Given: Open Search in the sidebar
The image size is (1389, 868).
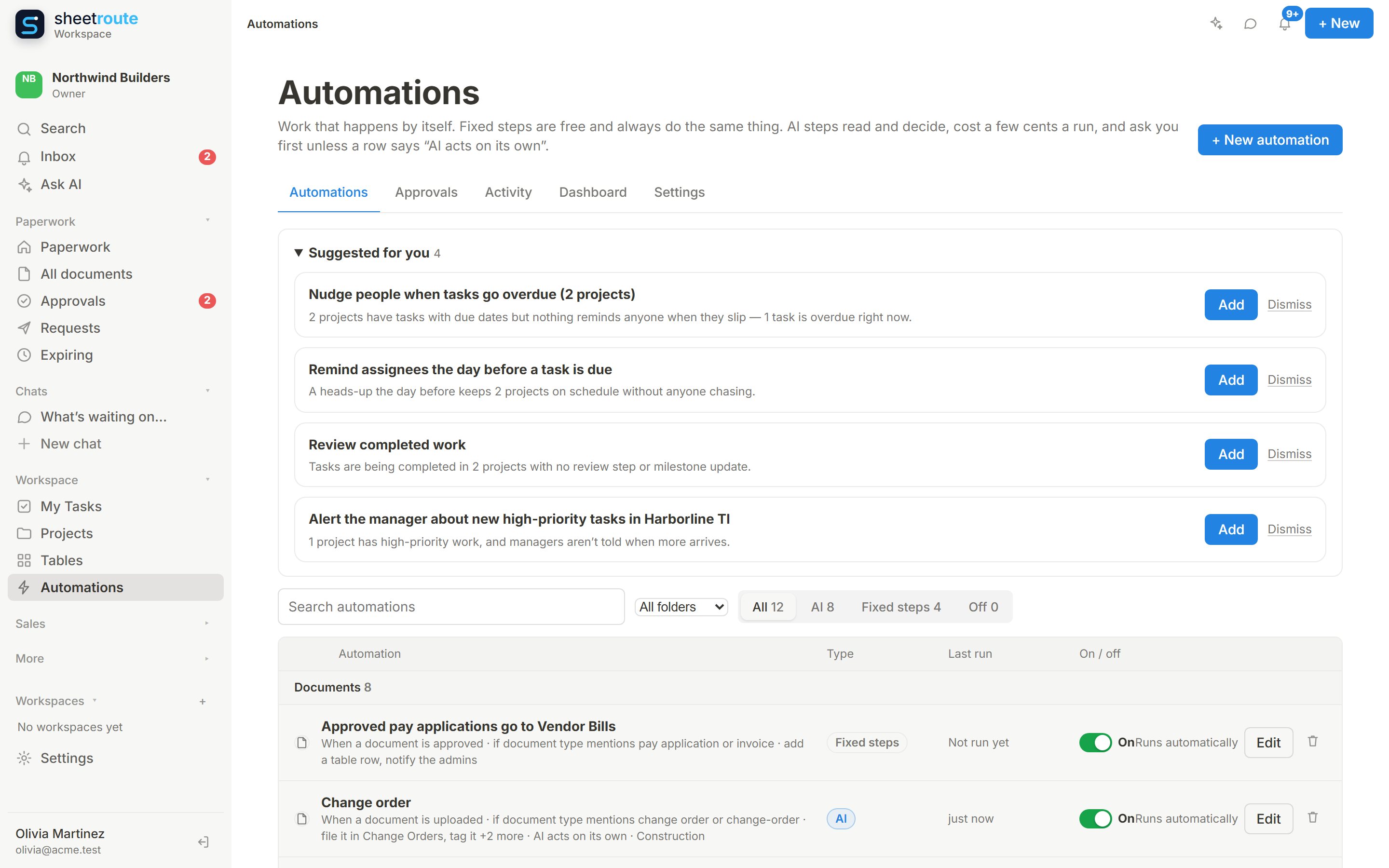Looking at the screenshot, I should point(115,129).
